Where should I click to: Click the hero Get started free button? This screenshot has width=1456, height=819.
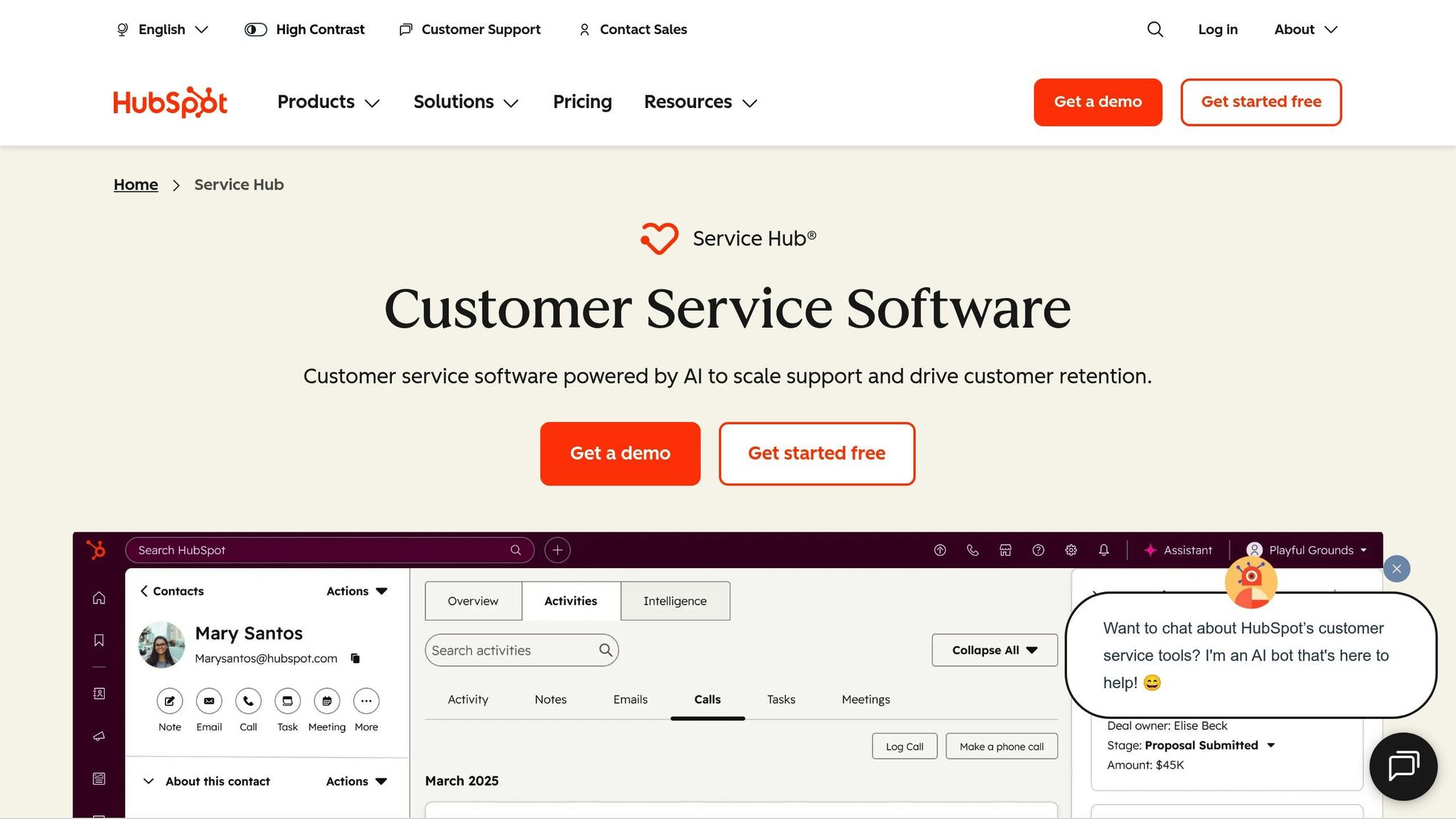coord(817,454)
